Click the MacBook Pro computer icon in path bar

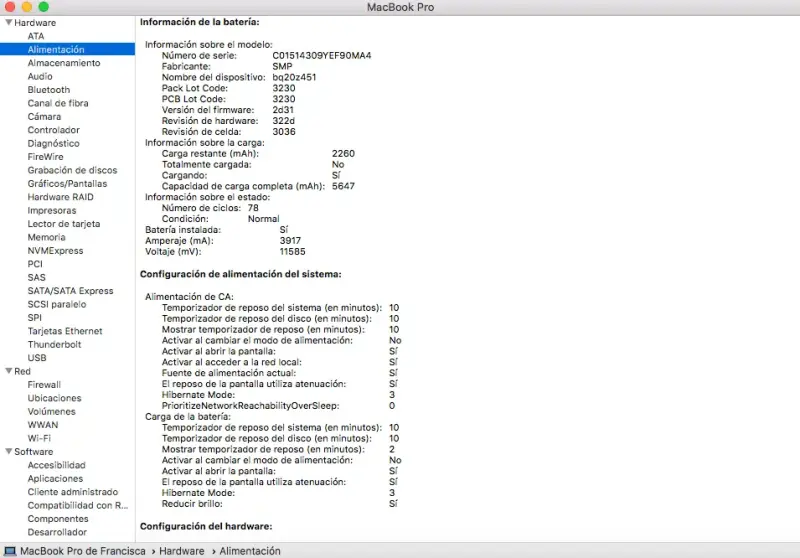coord(10,551)
